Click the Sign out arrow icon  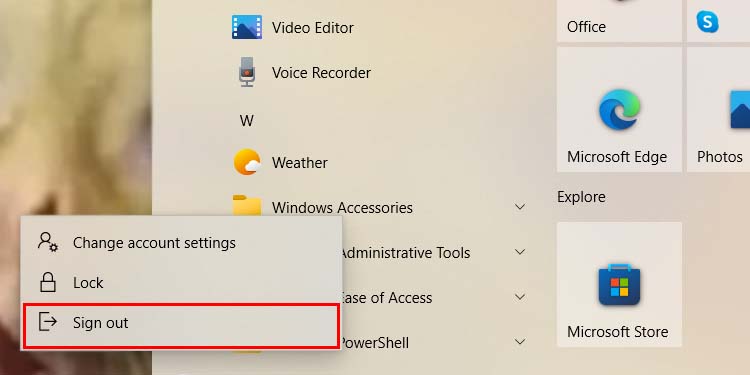[48, 321]
